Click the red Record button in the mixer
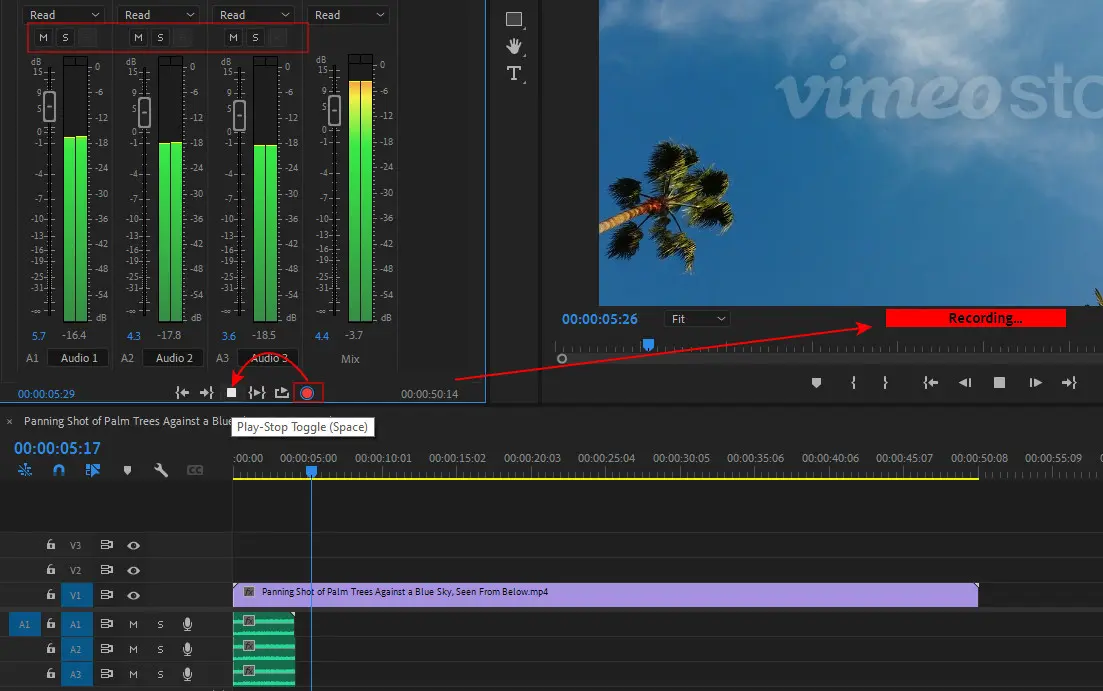The image size is (1103, 691). tap(307, 393)
